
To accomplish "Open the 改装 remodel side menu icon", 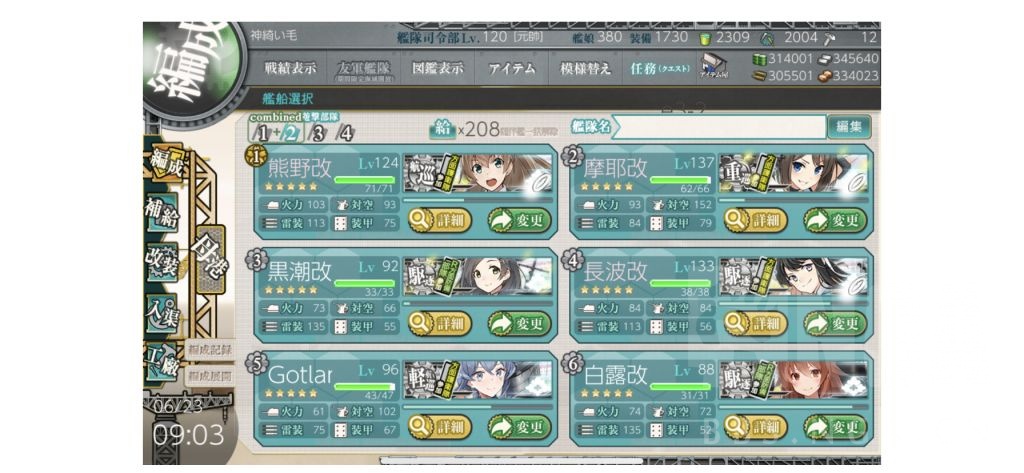I will point(161,264).
